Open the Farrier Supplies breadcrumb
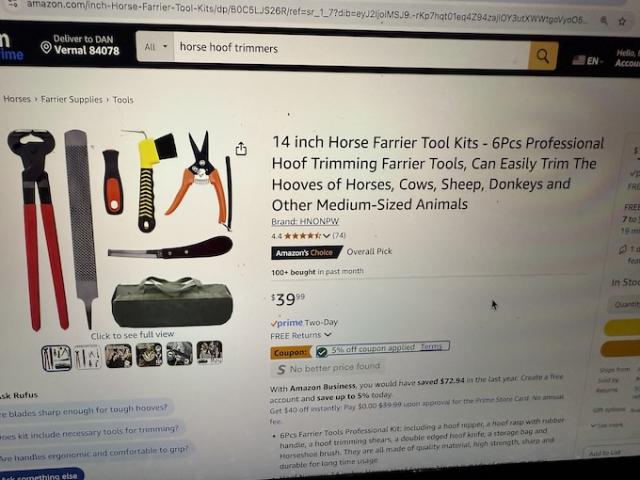This screenshot has height=480, width=640. 72,100
